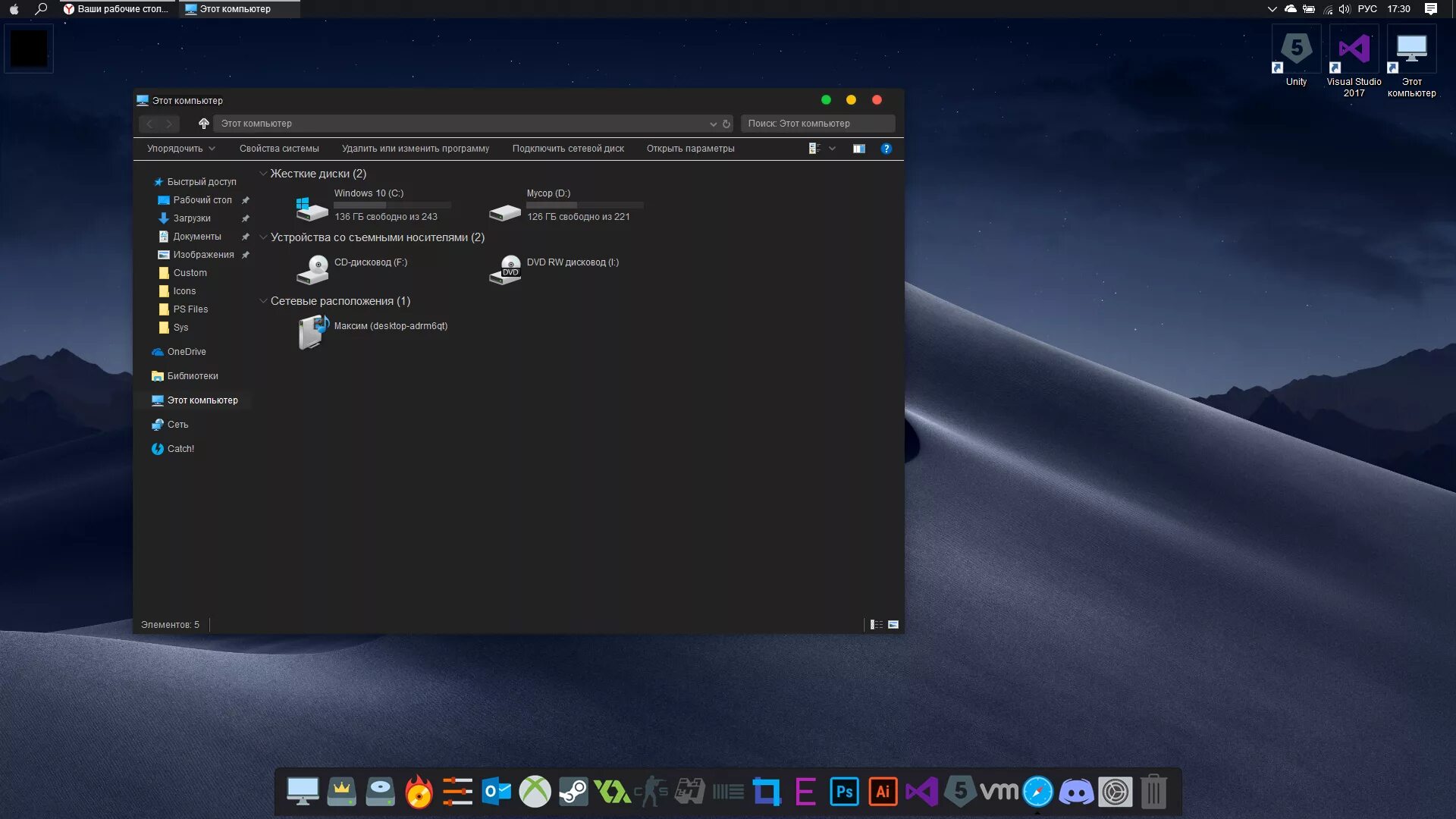This screenshot has height=819, width=1456.
Task: Click Подключить сетевой диск button
Action: point(568,149)
